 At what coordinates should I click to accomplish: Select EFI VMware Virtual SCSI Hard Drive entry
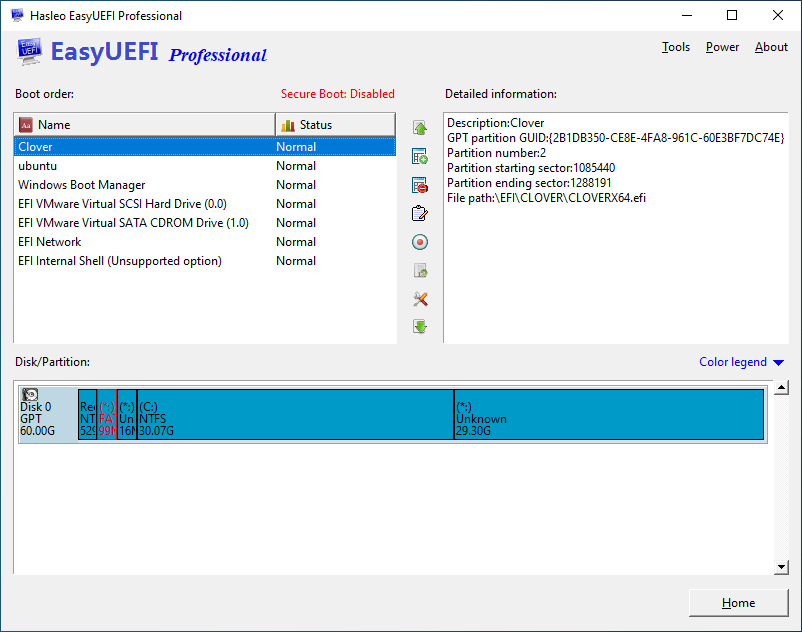click(205, 204)
